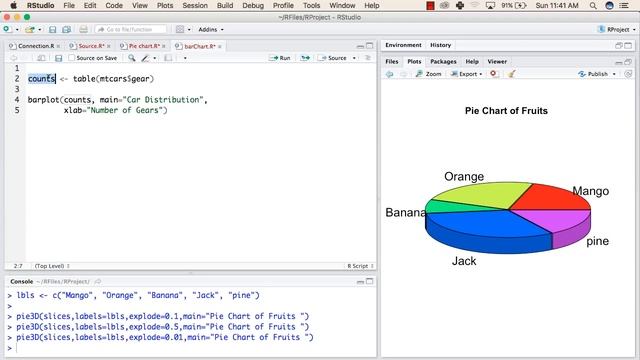Focus the Go to file/function field
640x360 pixels.
pyautogui.click(x=131, y=29)
